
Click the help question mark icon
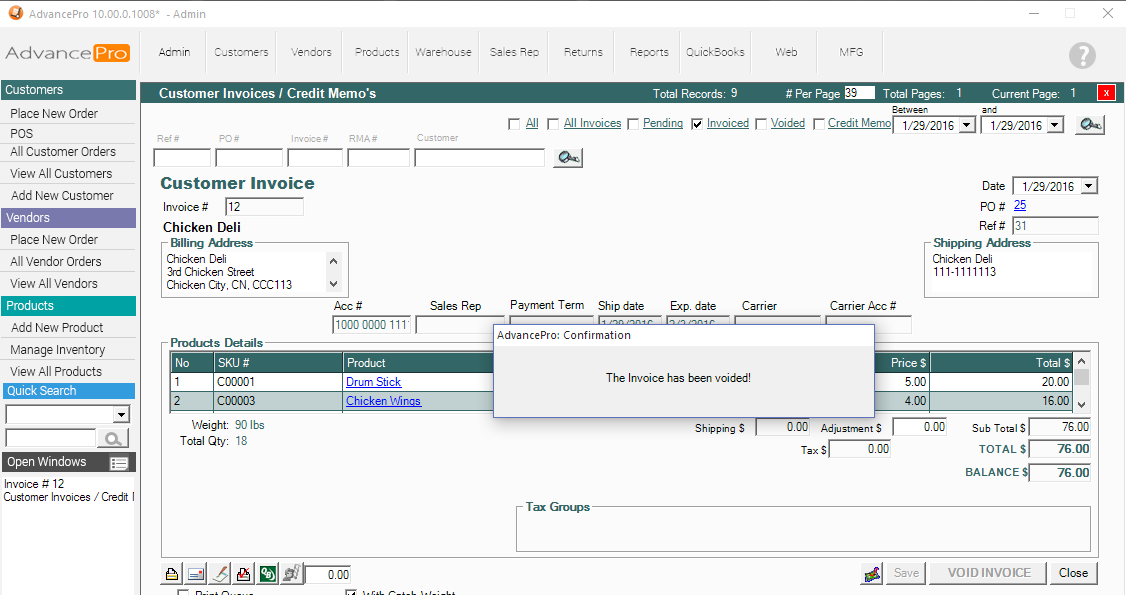pos(1082,56)
